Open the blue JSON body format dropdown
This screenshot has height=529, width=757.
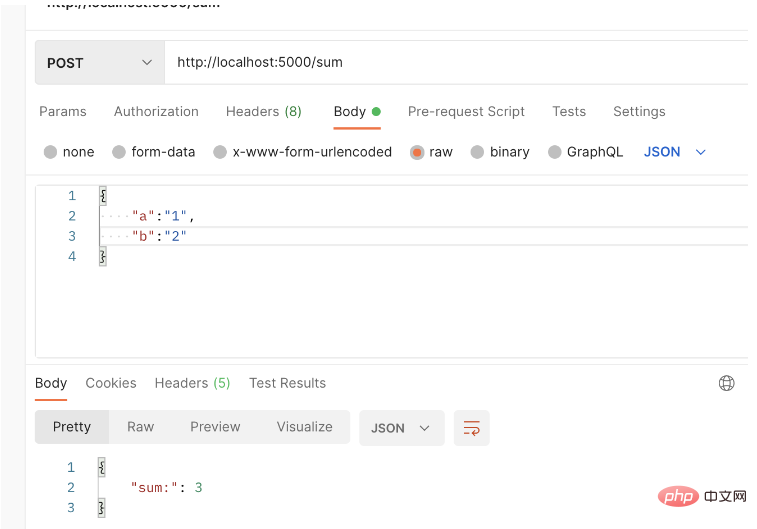pyautogui.click(x=674, y=152)
